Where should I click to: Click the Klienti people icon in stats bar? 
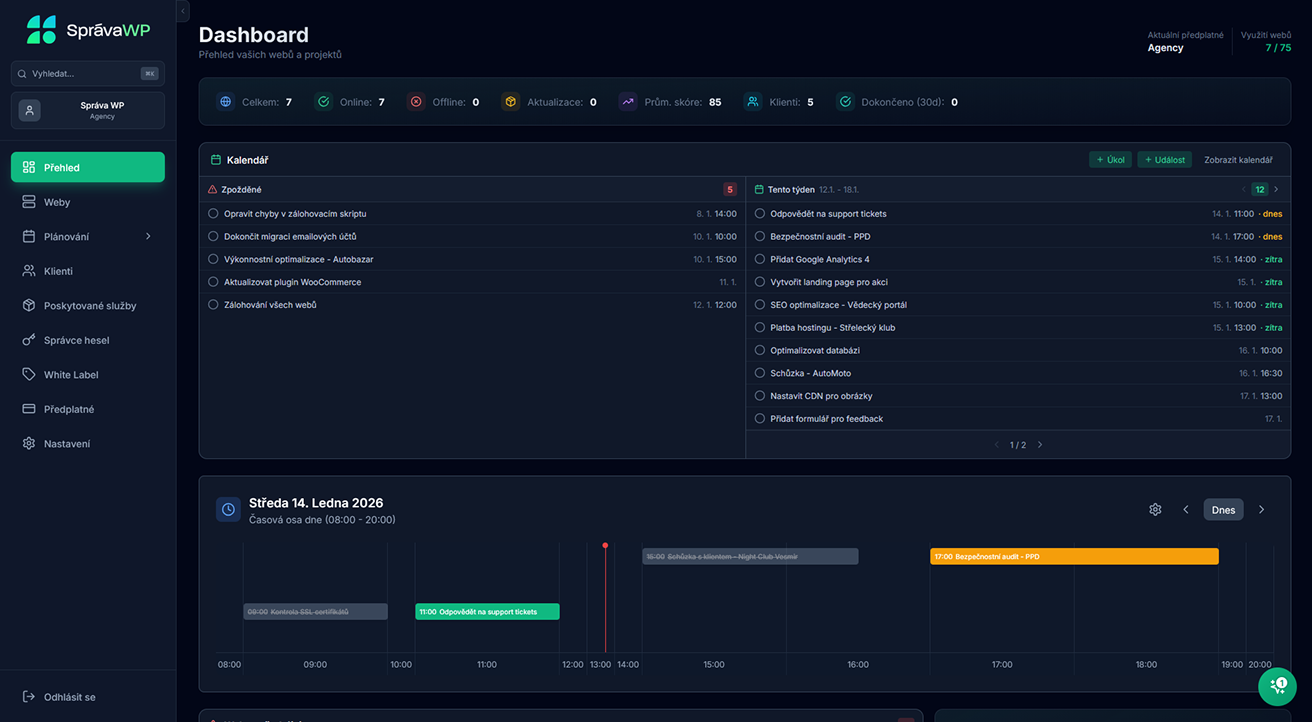click(x=752, y=102)
